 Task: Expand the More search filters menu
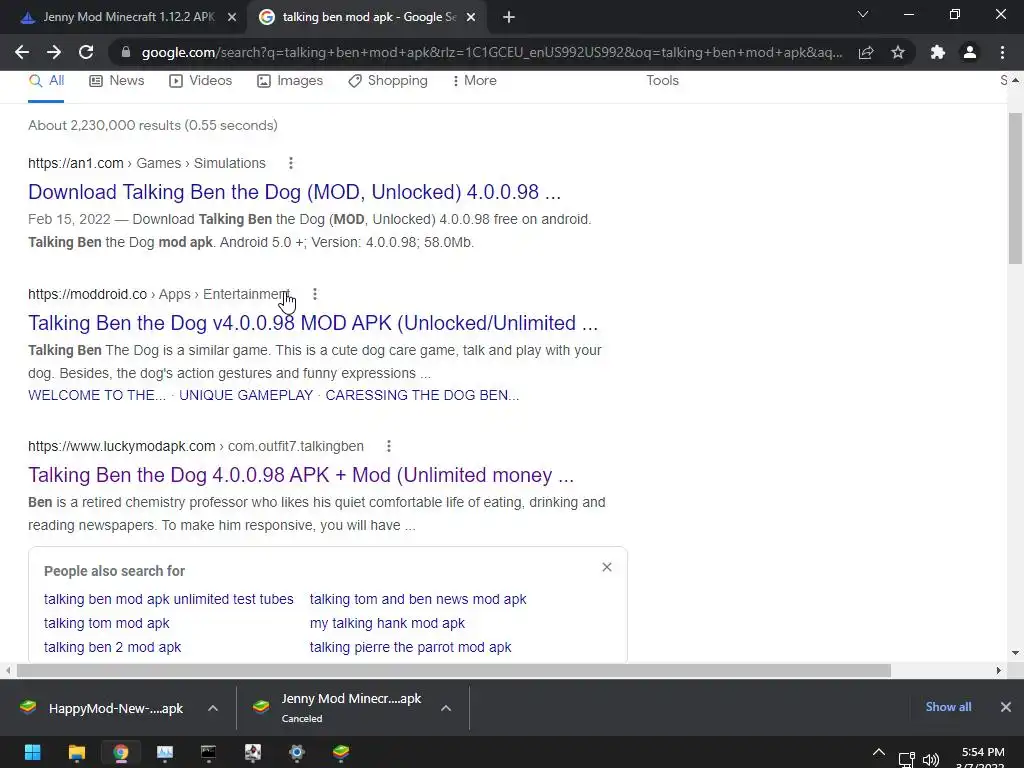point(474,81)
